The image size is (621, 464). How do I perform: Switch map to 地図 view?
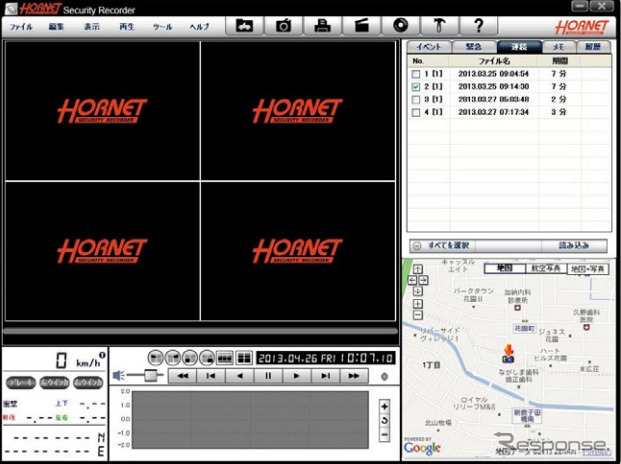505,268
